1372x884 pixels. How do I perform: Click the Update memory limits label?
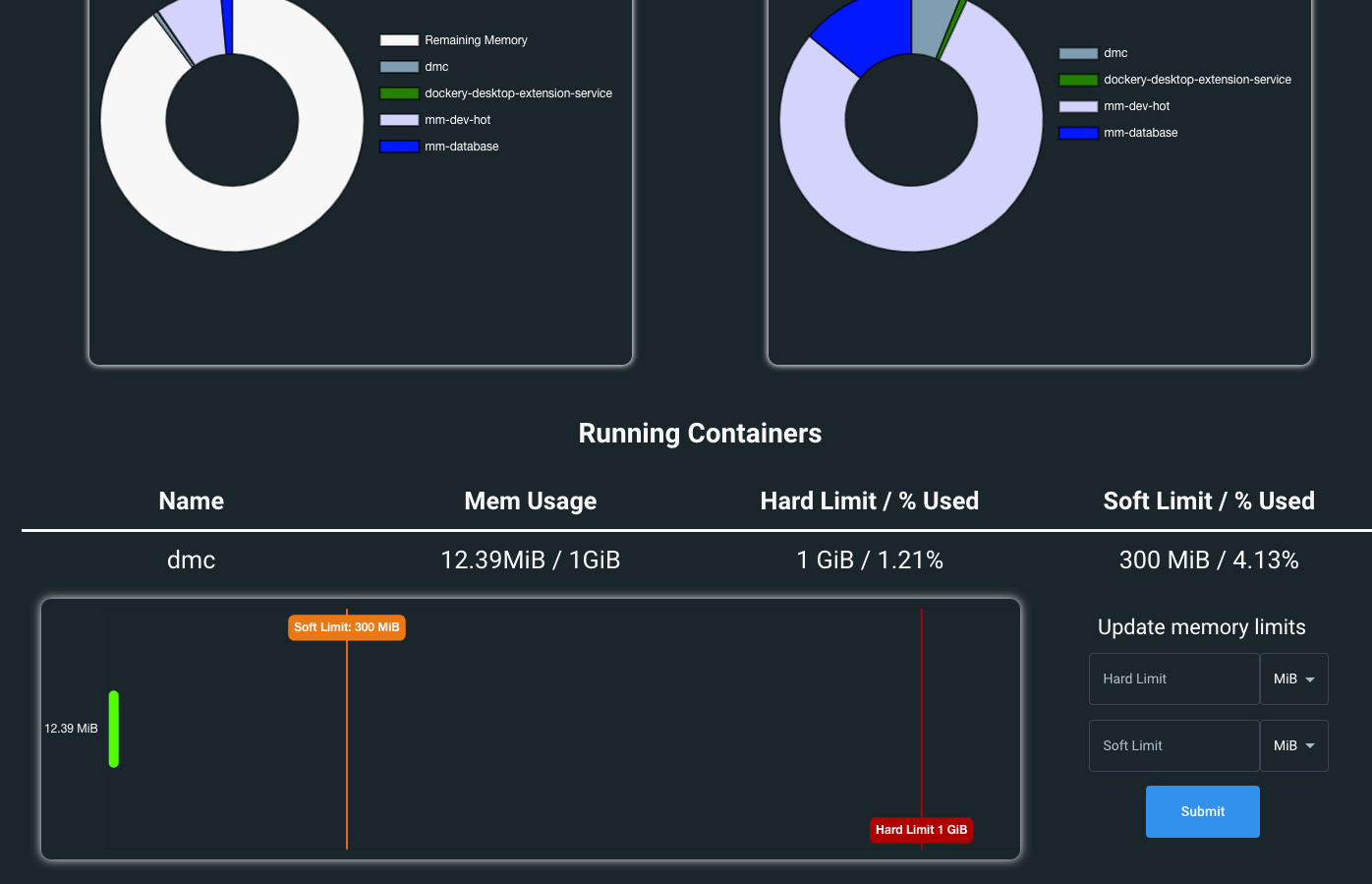tap(1202, 627)
